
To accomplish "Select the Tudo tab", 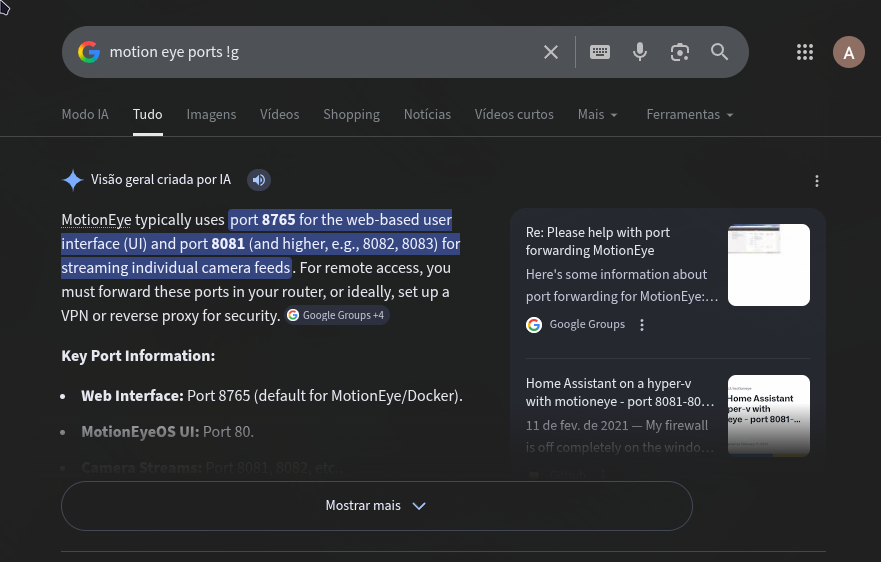I will (148, 114).
